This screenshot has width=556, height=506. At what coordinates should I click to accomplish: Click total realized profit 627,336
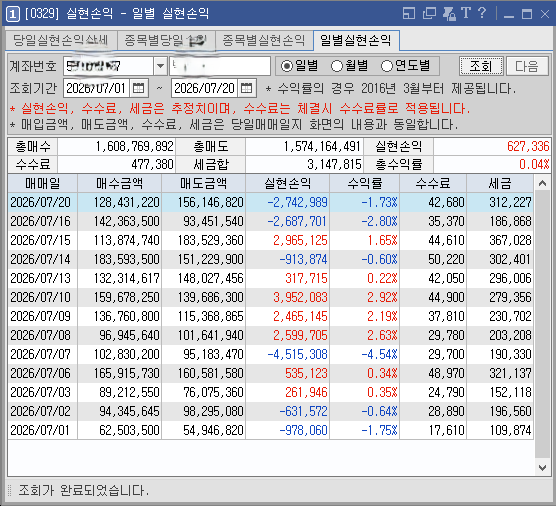(528, 146)
